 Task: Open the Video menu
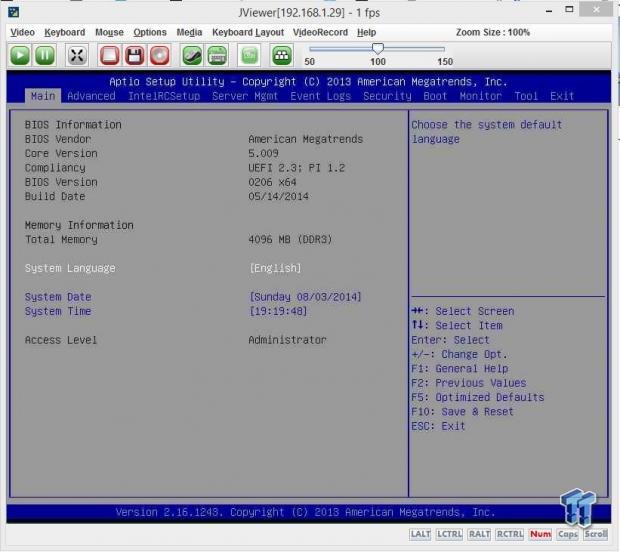coord(23,32)
